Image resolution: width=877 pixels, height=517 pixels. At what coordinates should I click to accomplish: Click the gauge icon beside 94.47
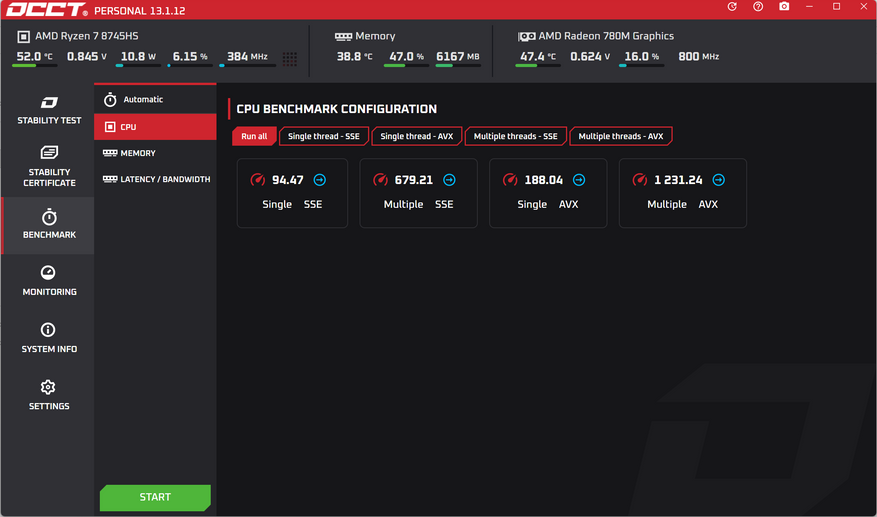pyautogui.click(x=257, y=180)
